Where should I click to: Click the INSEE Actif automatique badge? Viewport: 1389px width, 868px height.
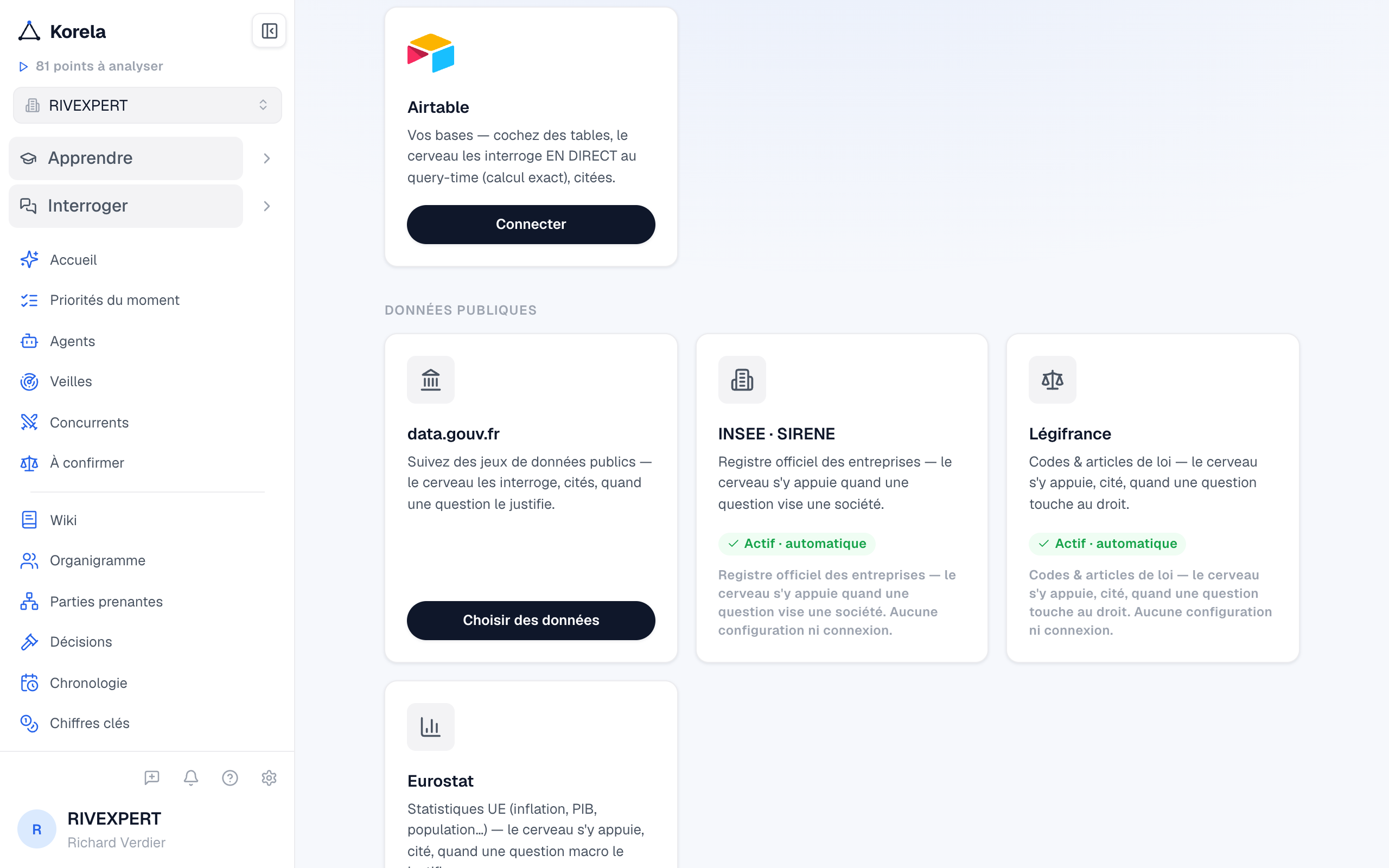coord(797,544)
